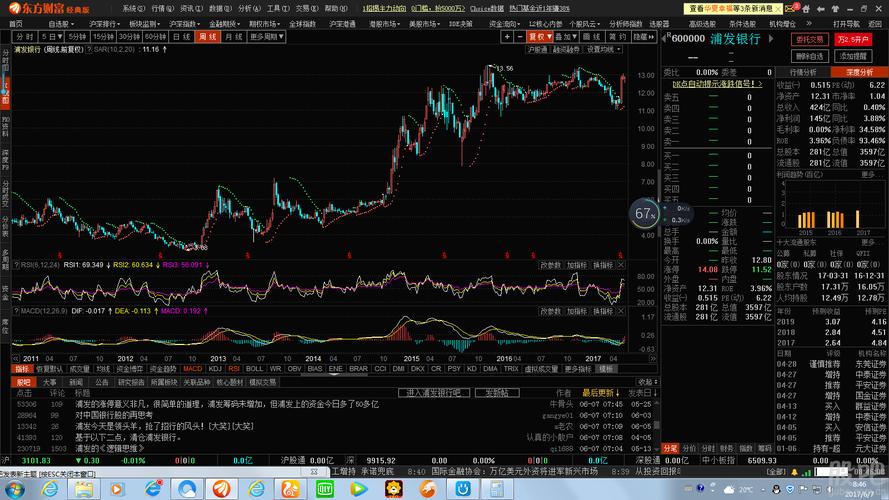Switch chart period to 5分钟
The width and height of the screenshot is (889, 500).
(x=77, y=37)
